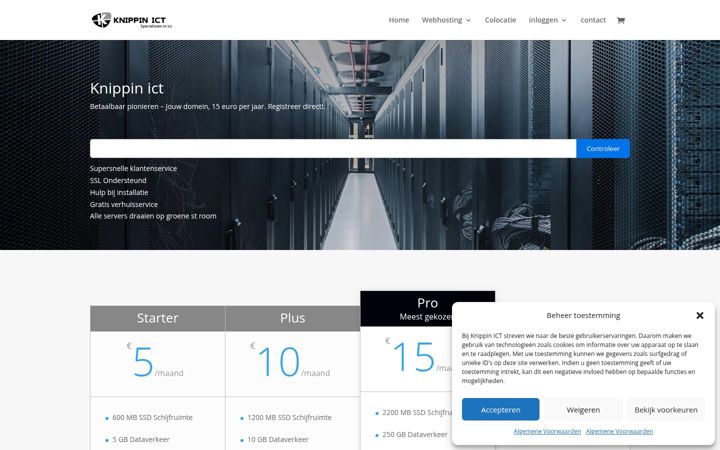Close the Beheer toestemming cookie dialog
This screenshot has height=450, width=720.
pos(700,315)
